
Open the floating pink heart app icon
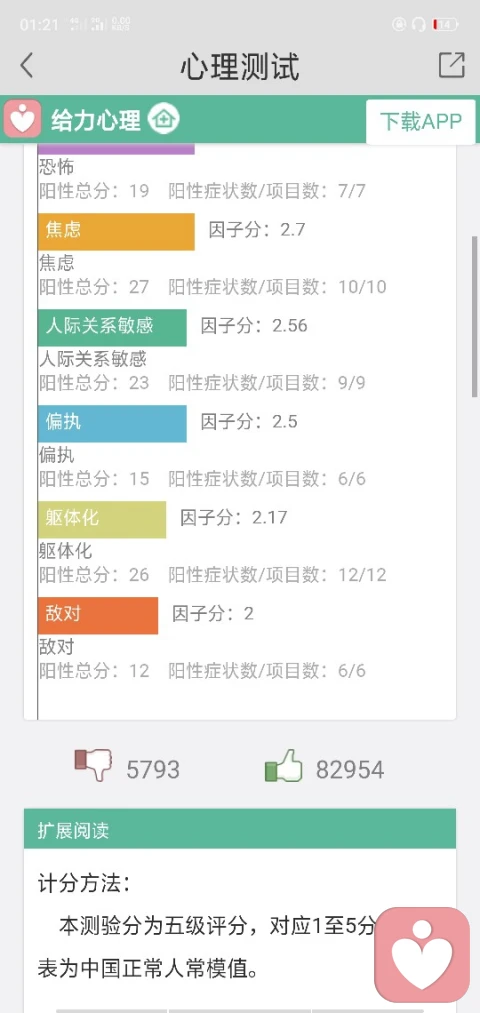click(x=423, y=955)
